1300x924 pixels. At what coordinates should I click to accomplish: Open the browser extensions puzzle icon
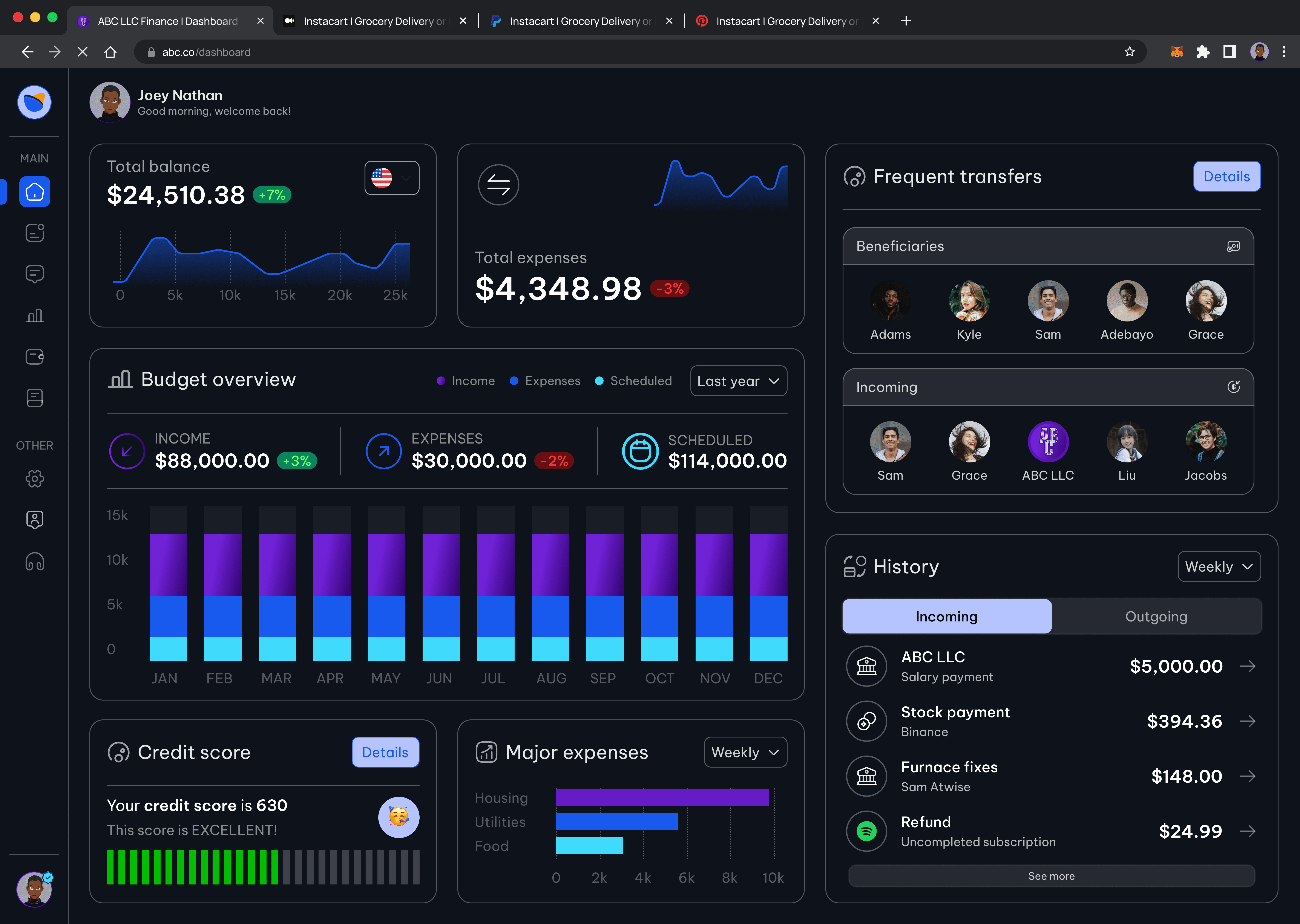click(x=1203, y=52)
